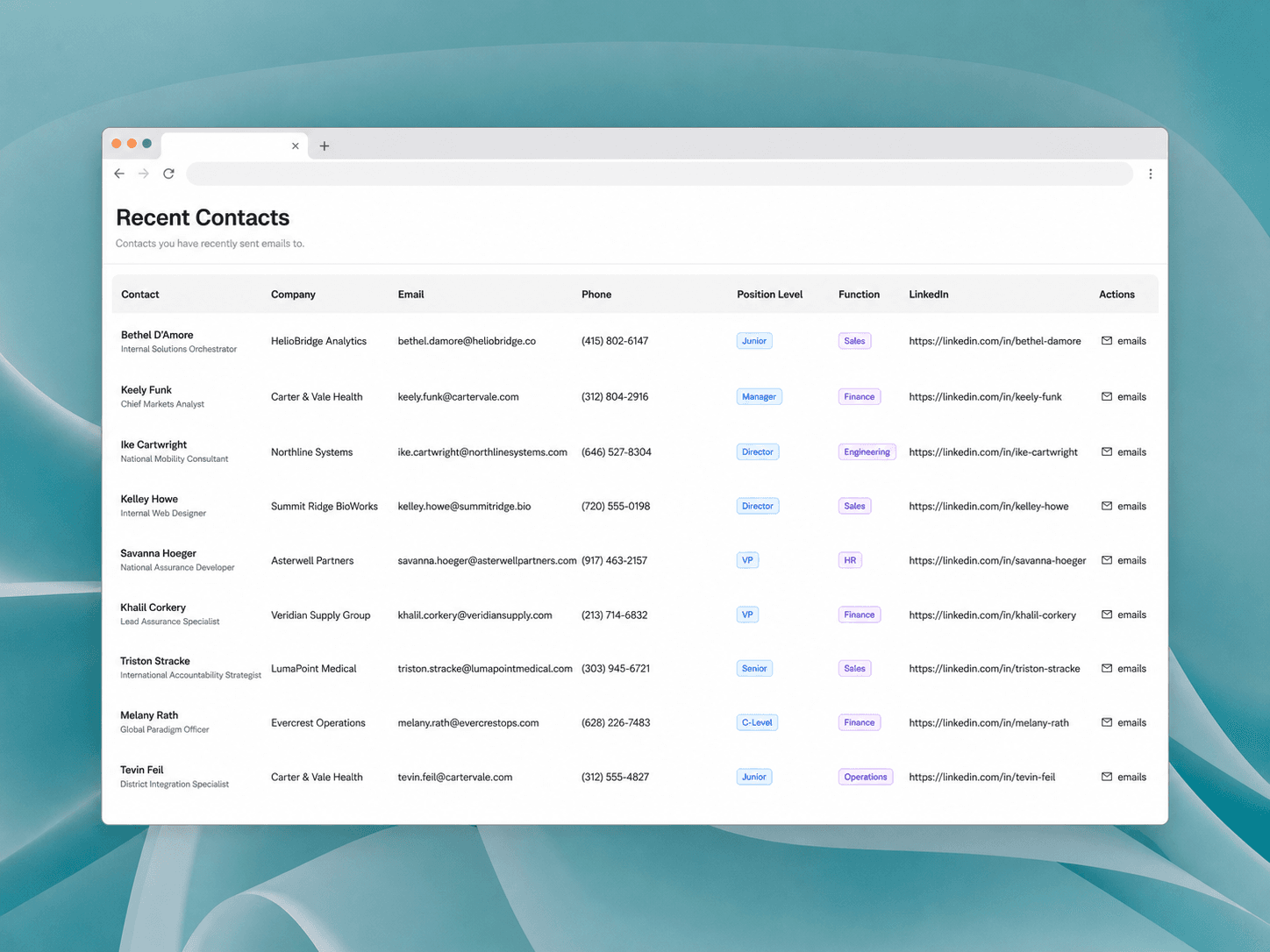Select the Triston Stracke contact name
The height and width of the screenshot is (952, 1270).
(x=155, y=661)
